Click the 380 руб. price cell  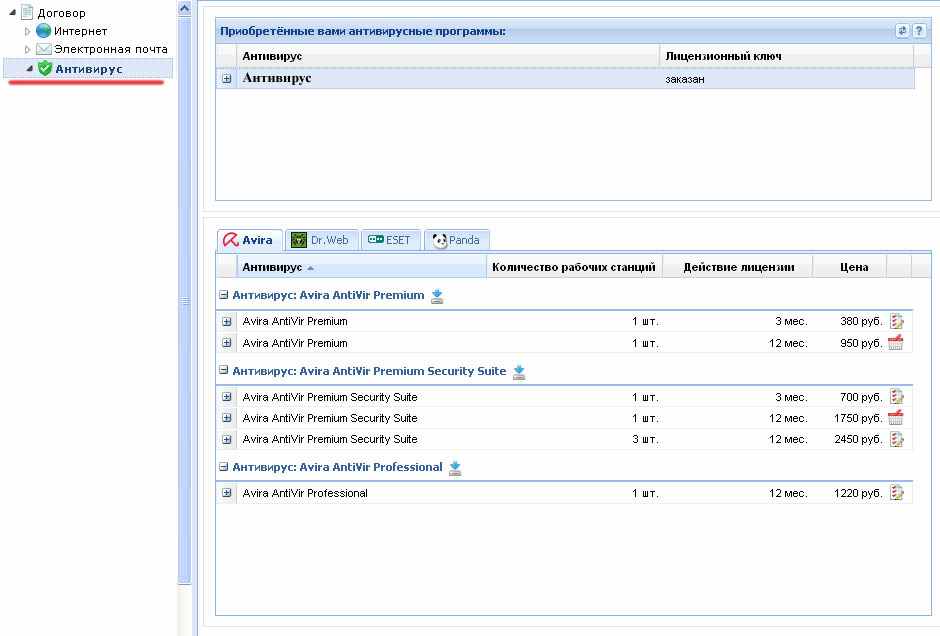coord(861,321)
